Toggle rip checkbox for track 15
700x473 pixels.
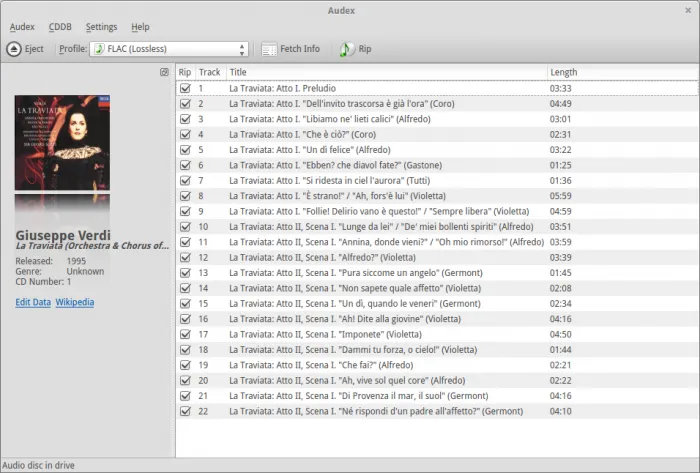tap(185, 303)
